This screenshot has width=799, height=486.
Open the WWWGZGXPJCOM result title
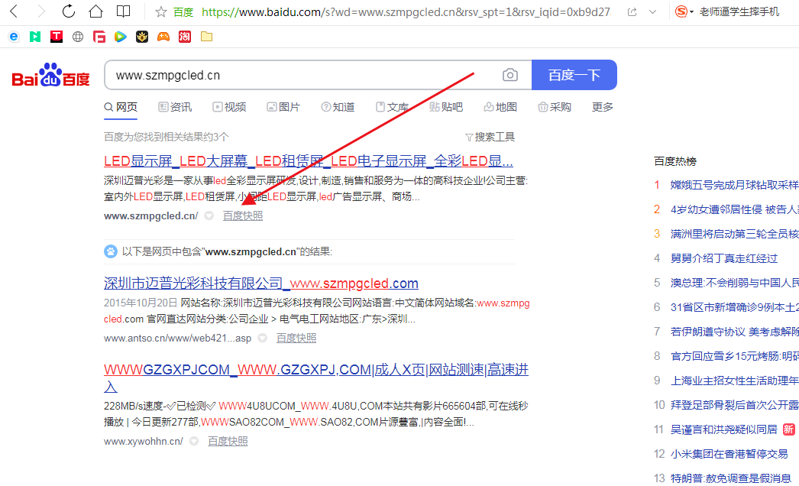tap(316, 378)
